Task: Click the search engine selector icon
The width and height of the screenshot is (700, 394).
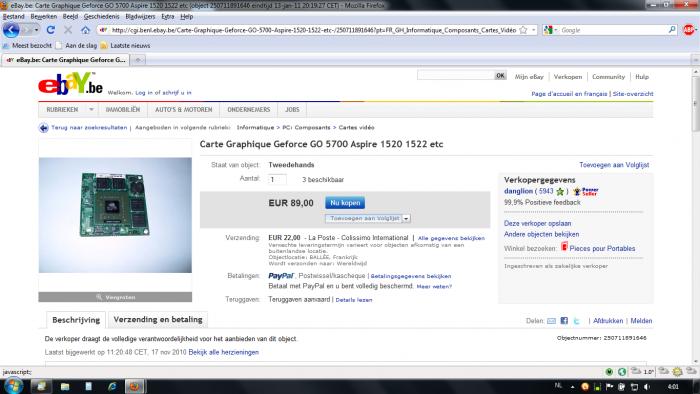Action: 550,30
